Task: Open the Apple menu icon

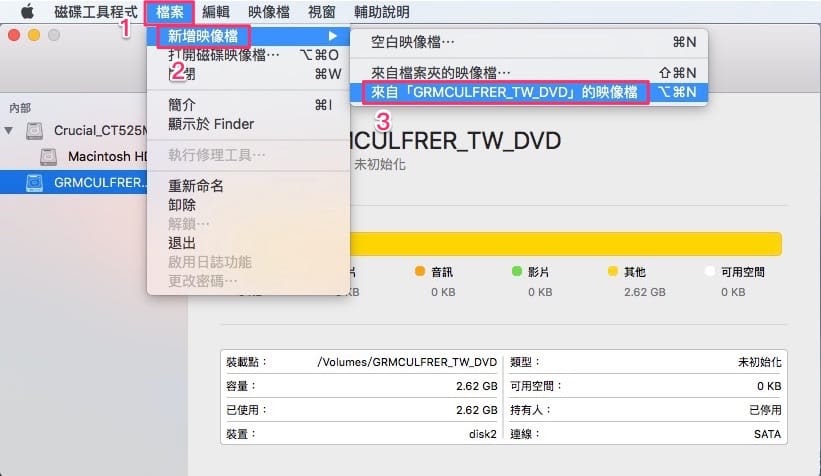Action: tap(27, 11)
